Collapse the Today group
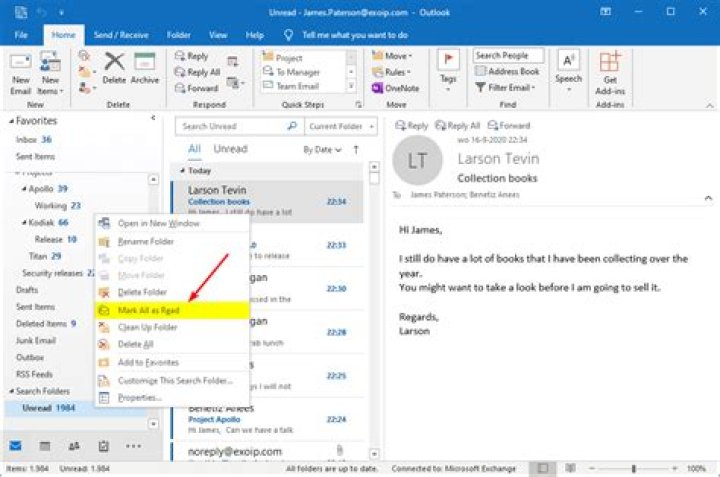 click(183, 170)
